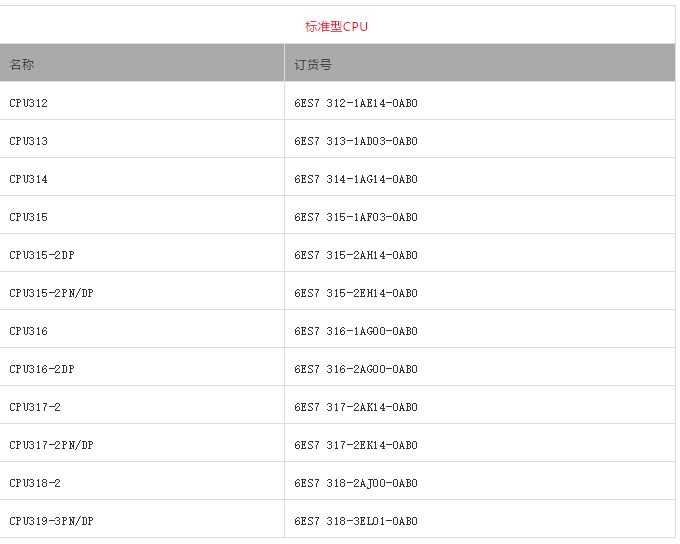Click order number 6ES7 318-3EL01-0AB0
This screenshot has height=544, width=680.
point(356,521)
